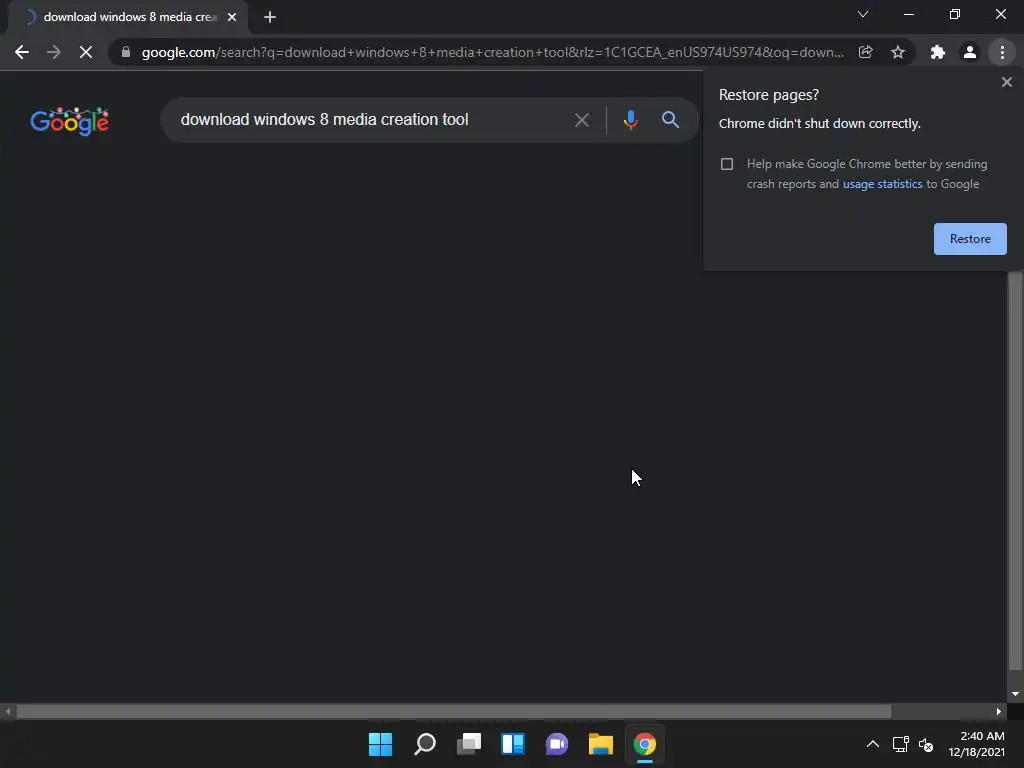Viewport: 1024px width, 768px height.
Task: Open Windows taskbar Search
Action: tap(425, 744)
